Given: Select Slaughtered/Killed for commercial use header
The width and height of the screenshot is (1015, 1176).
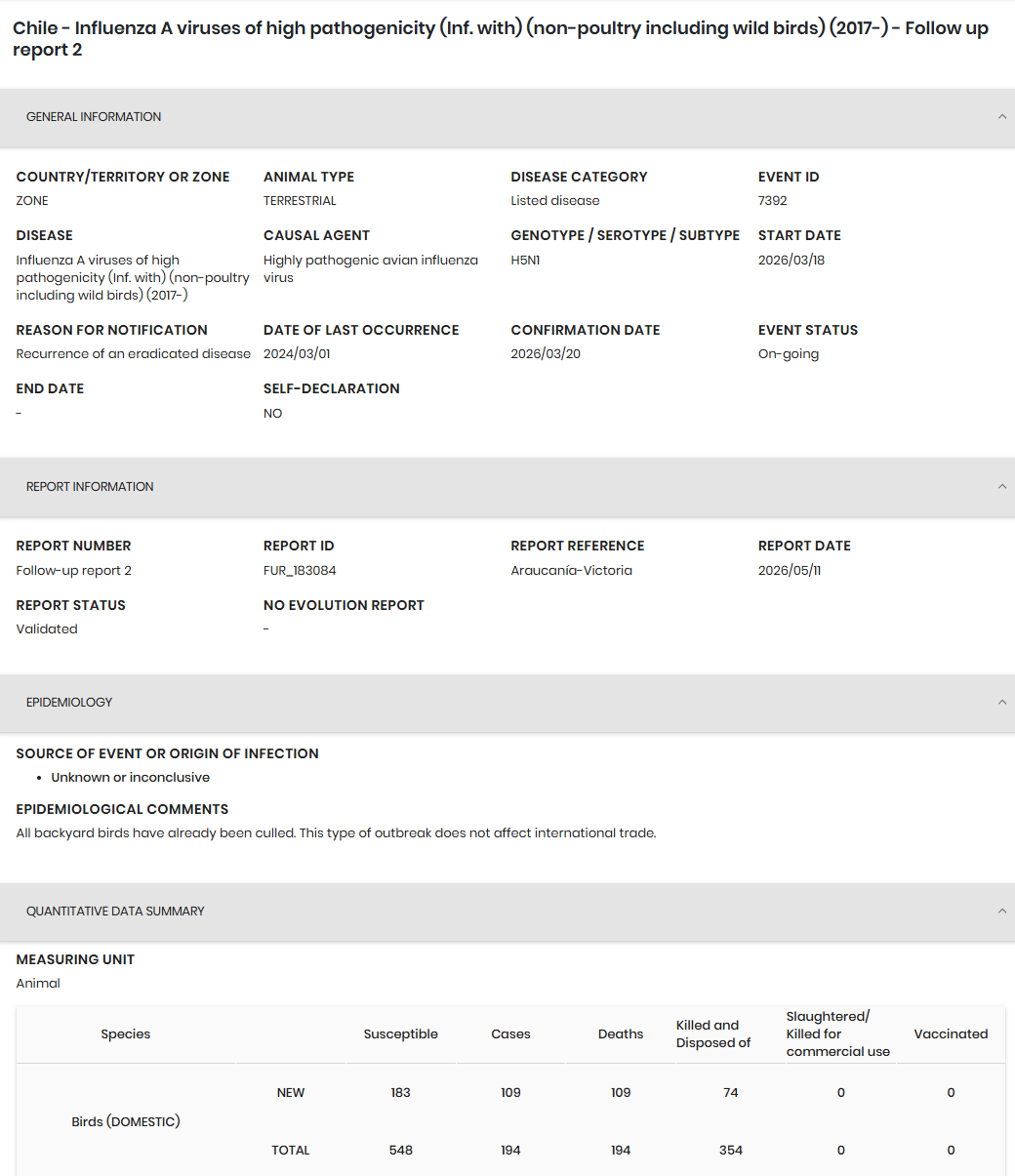Looking at the screenshot, I should [x=838, y=1034].
